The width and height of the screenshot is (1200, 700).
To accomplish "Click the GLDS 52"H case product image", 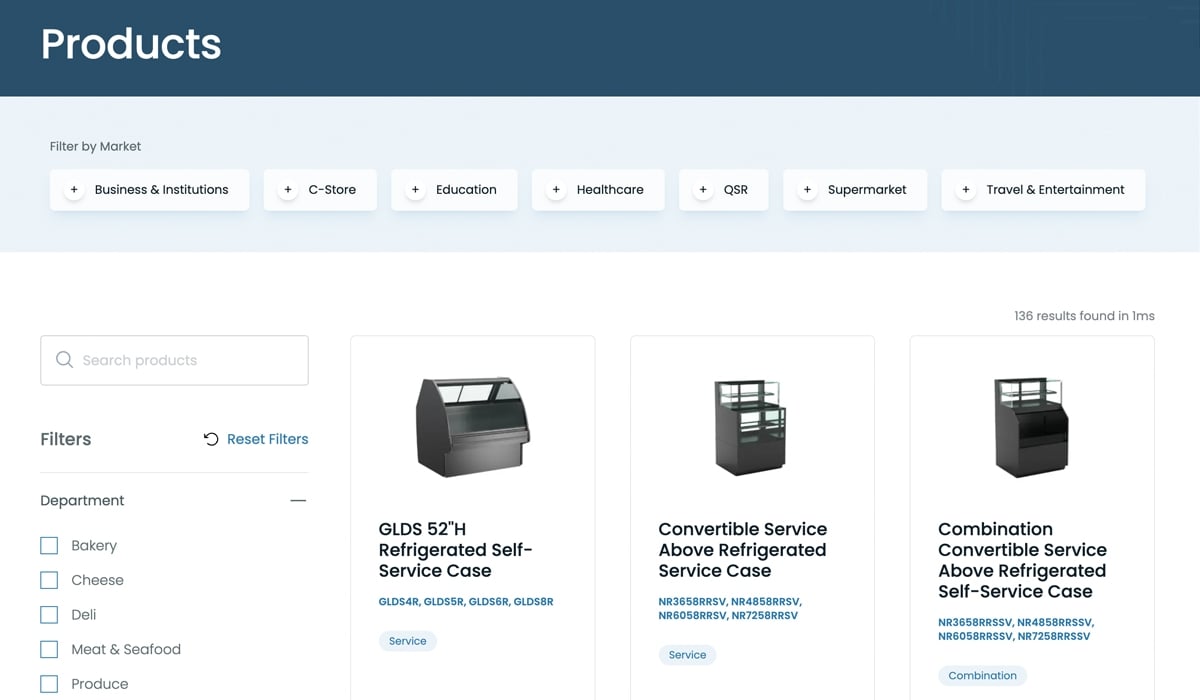I will coord(472,427).
